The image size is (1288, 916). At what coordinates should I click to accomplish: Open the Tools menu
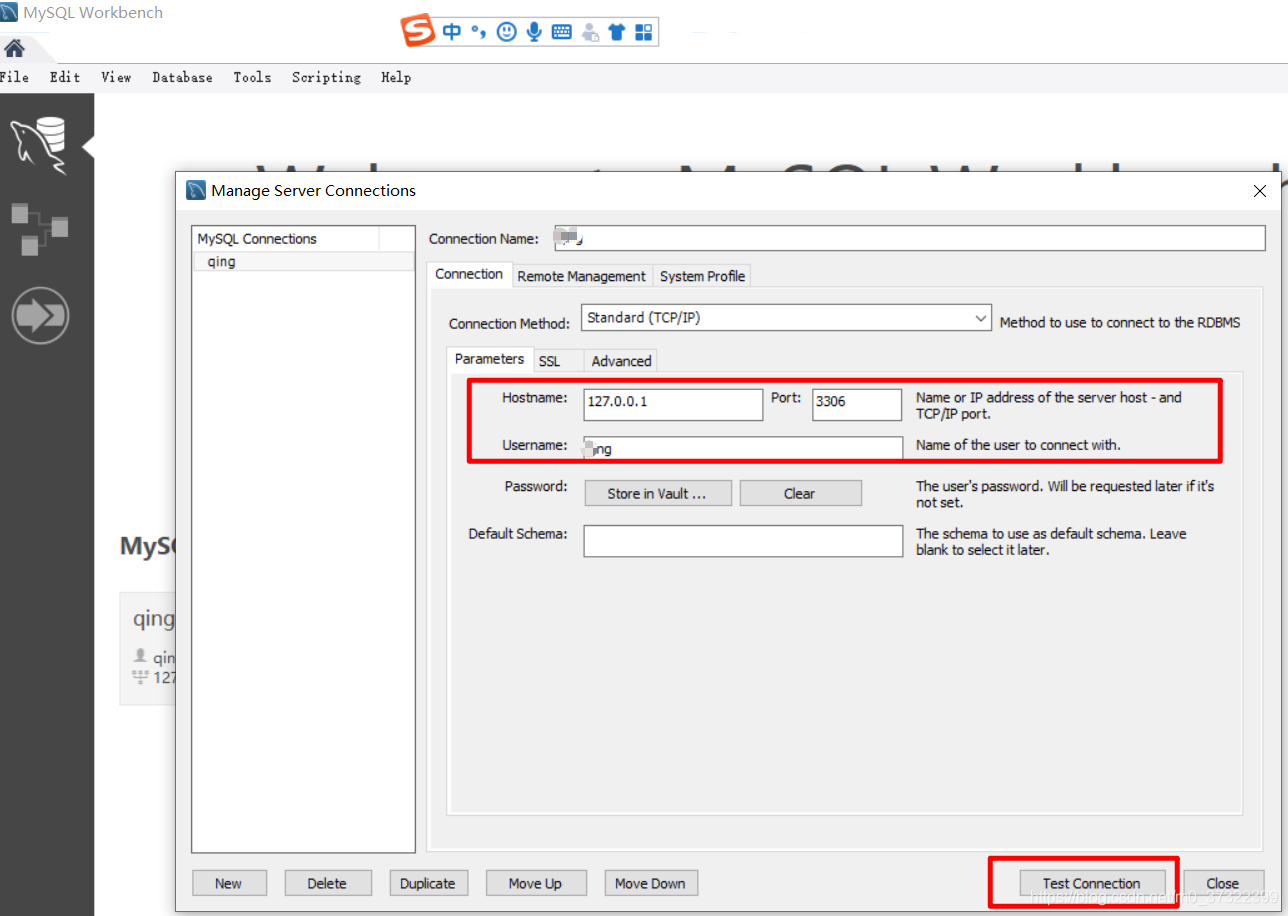[252, 77]
